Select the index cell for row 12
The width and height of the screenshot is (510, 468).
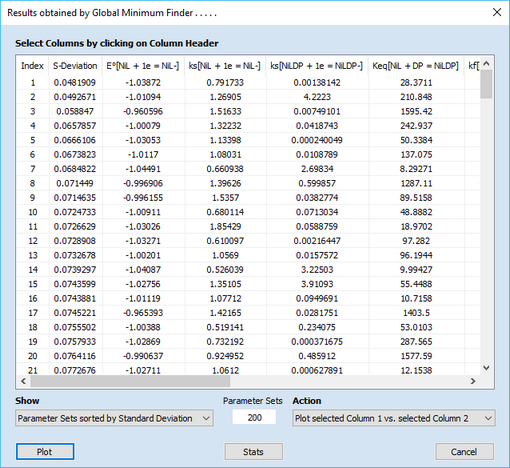click(33, 241)
